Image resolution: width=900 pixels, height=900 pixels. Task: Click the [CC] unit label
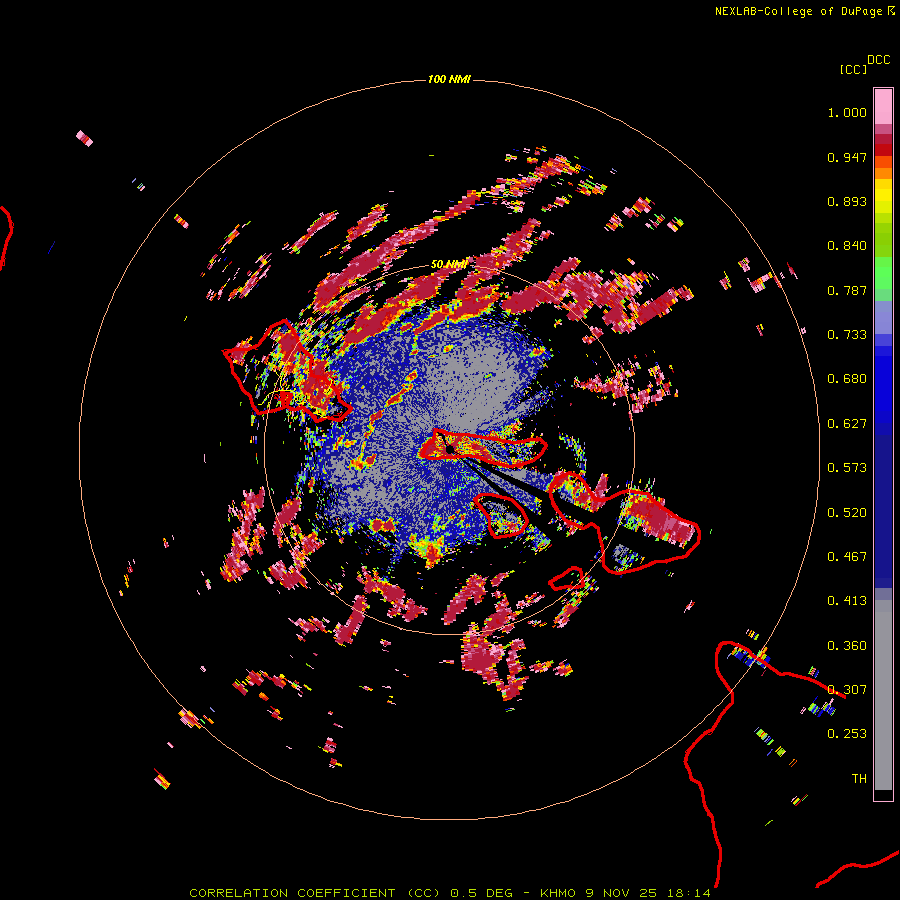point(853,69)
